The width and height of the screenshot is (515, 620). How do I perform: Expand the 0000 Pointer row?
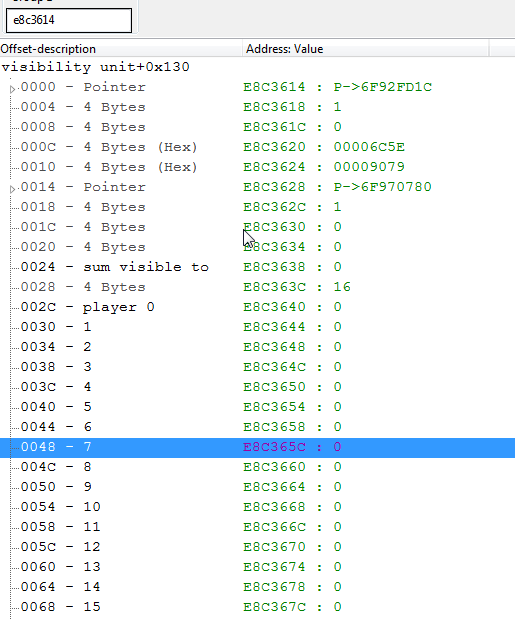click(x=12, y=89)
